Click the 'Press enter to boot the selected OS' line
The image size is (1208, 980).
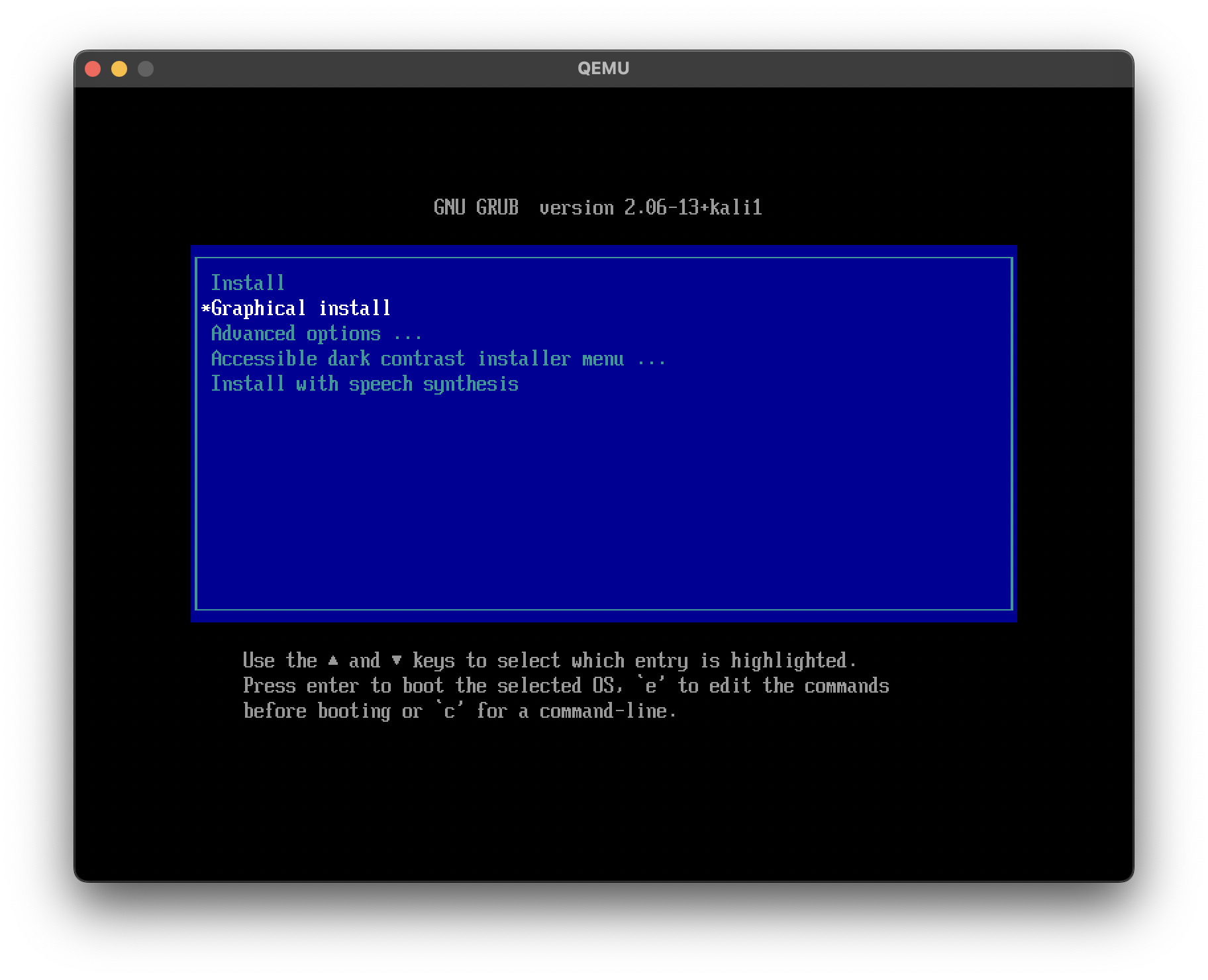tap(566, 685)
